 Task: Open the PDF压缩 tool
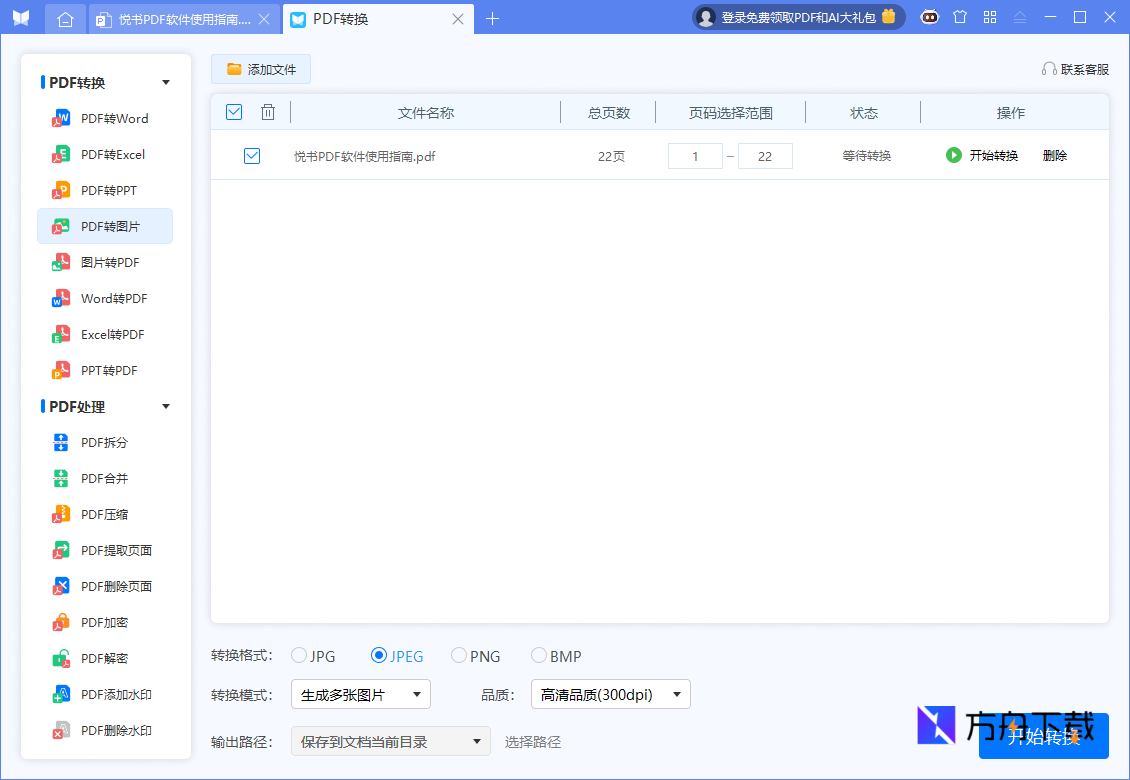tap(104, 514)
